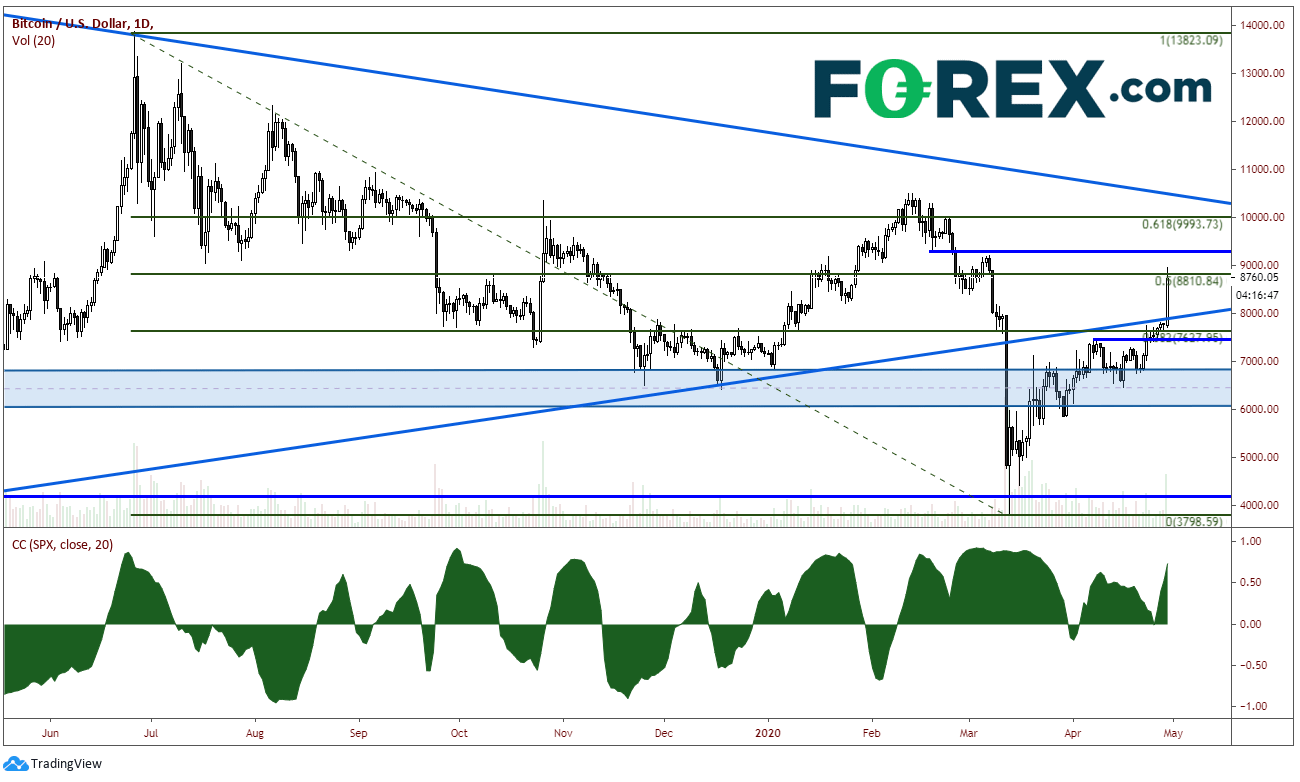Click the -1.00 correlation axis label
Image resolution: width=1300 pixels, height=782 pixels.
(x=1251, y=706)
